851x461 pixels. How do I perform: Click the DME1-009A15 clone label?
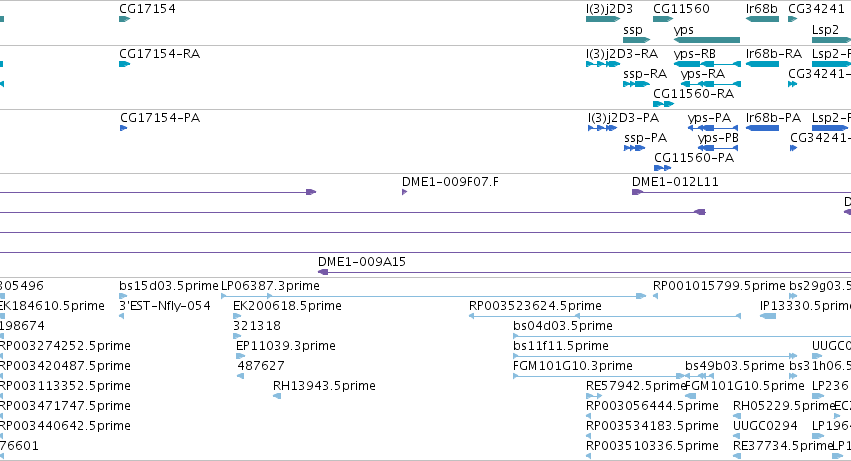pos(362,262)
